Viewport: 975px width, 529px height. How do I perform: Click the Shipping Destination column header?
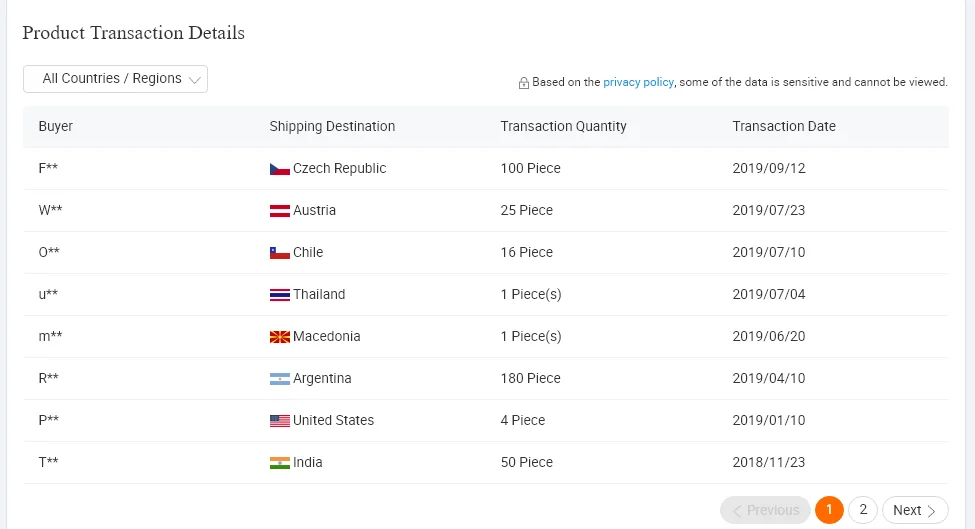[x=332, y=126]
